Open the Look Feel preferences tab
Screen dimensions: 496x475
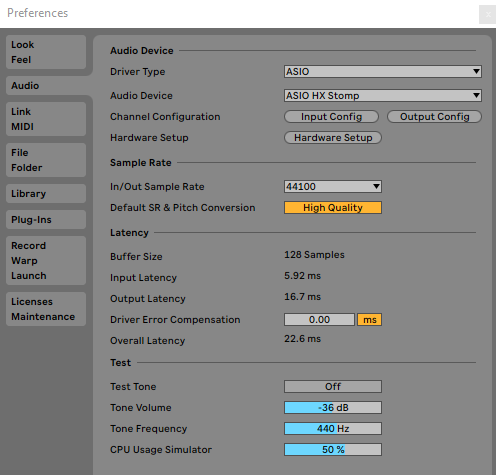pyautogui.click(x=46, y=52)
